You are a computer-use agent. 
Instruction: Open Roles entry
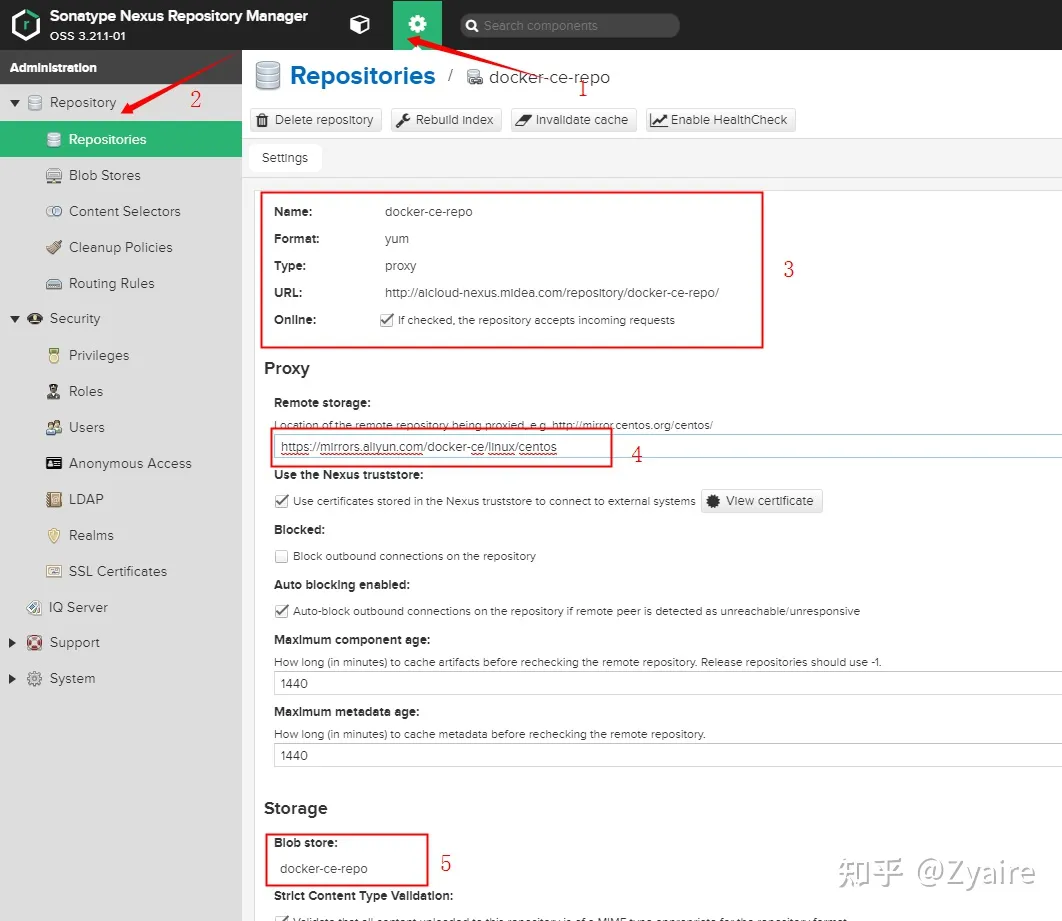86,391
